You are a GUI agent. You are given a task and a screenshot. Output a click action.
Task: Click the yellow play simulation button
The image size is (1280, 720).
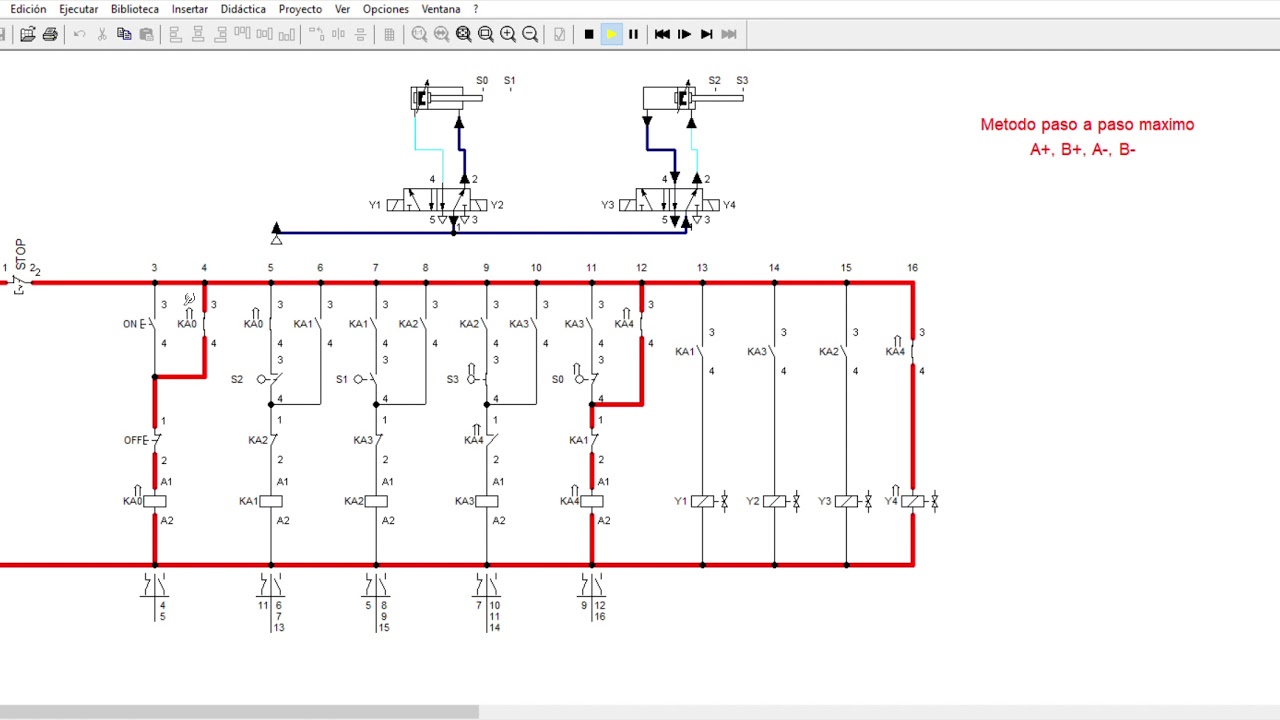[x=611, y=34]
